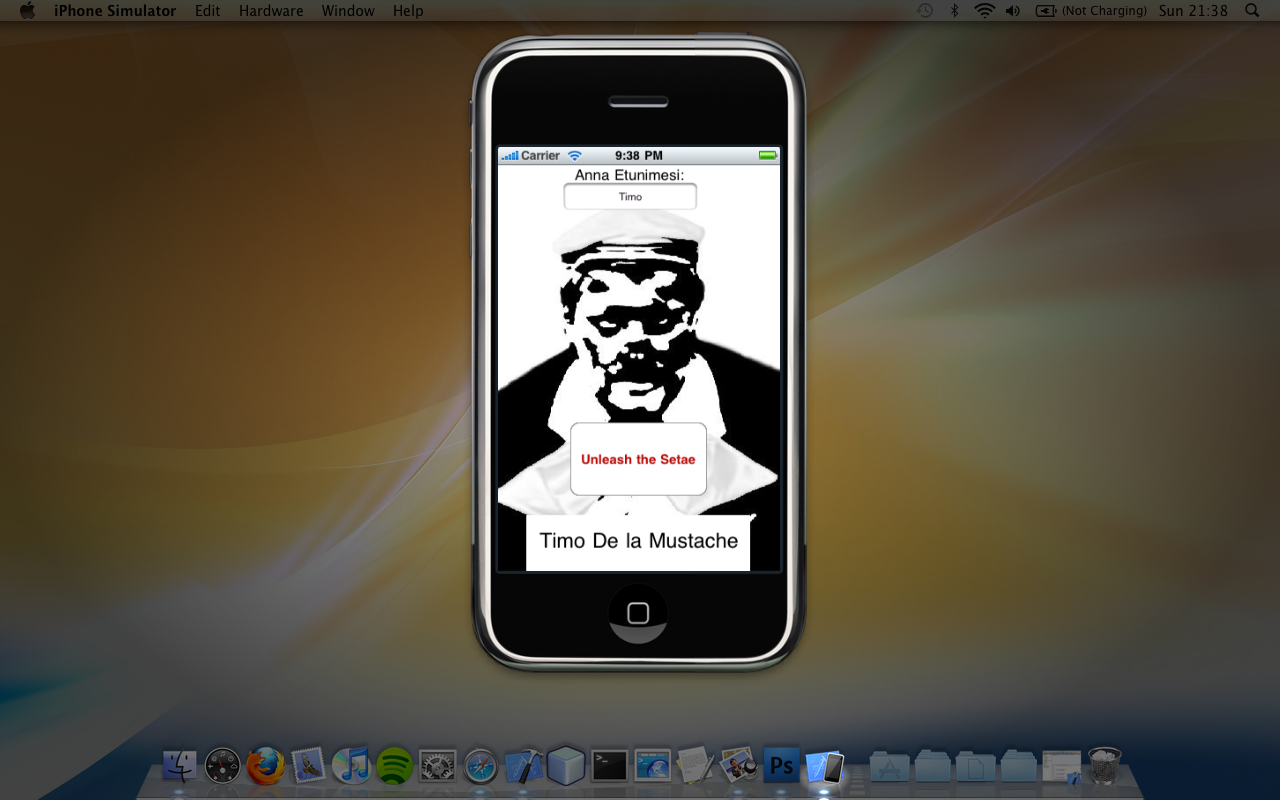Open the Edit menu

pos(208,11)
